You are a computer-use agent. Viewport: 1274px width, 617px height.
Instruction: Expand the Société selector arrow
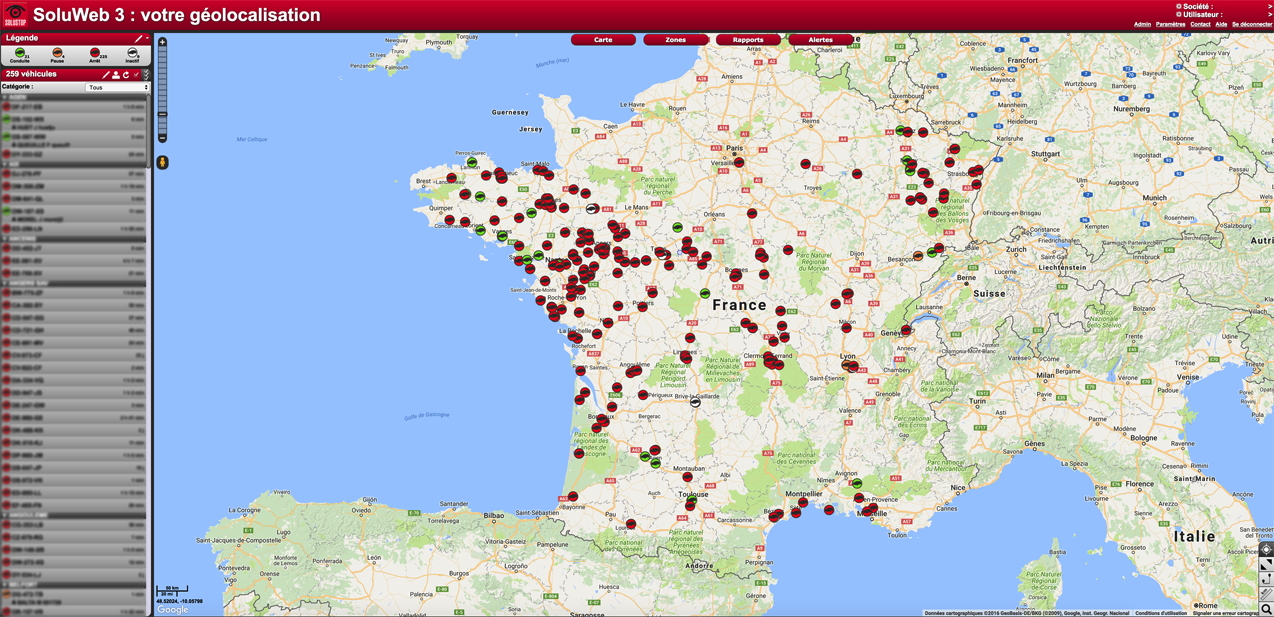(1270, 7)
